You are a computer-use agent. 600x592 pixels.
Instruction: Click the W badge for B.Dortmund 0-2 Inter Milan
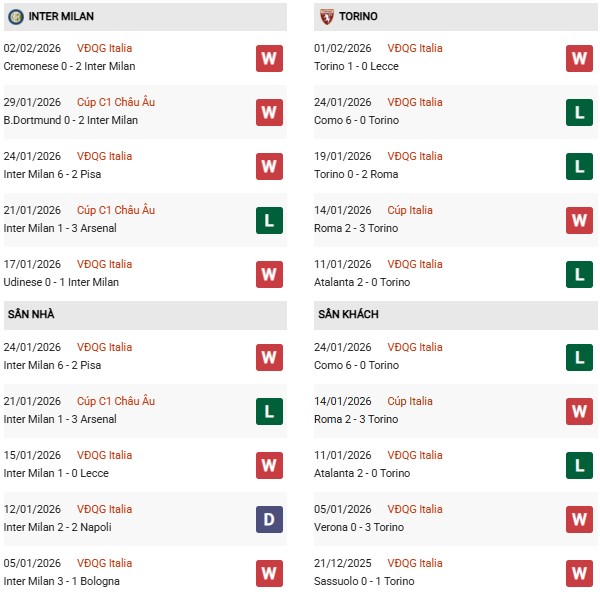268,112
